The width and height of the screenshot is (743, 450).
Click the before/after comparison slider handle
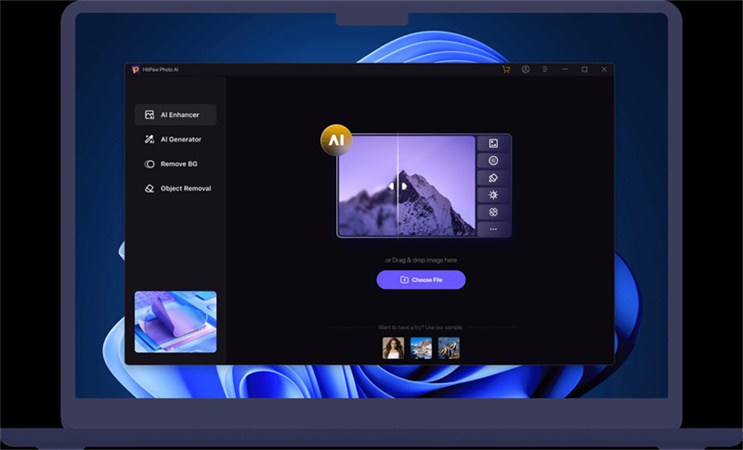(x=398, y=186)
